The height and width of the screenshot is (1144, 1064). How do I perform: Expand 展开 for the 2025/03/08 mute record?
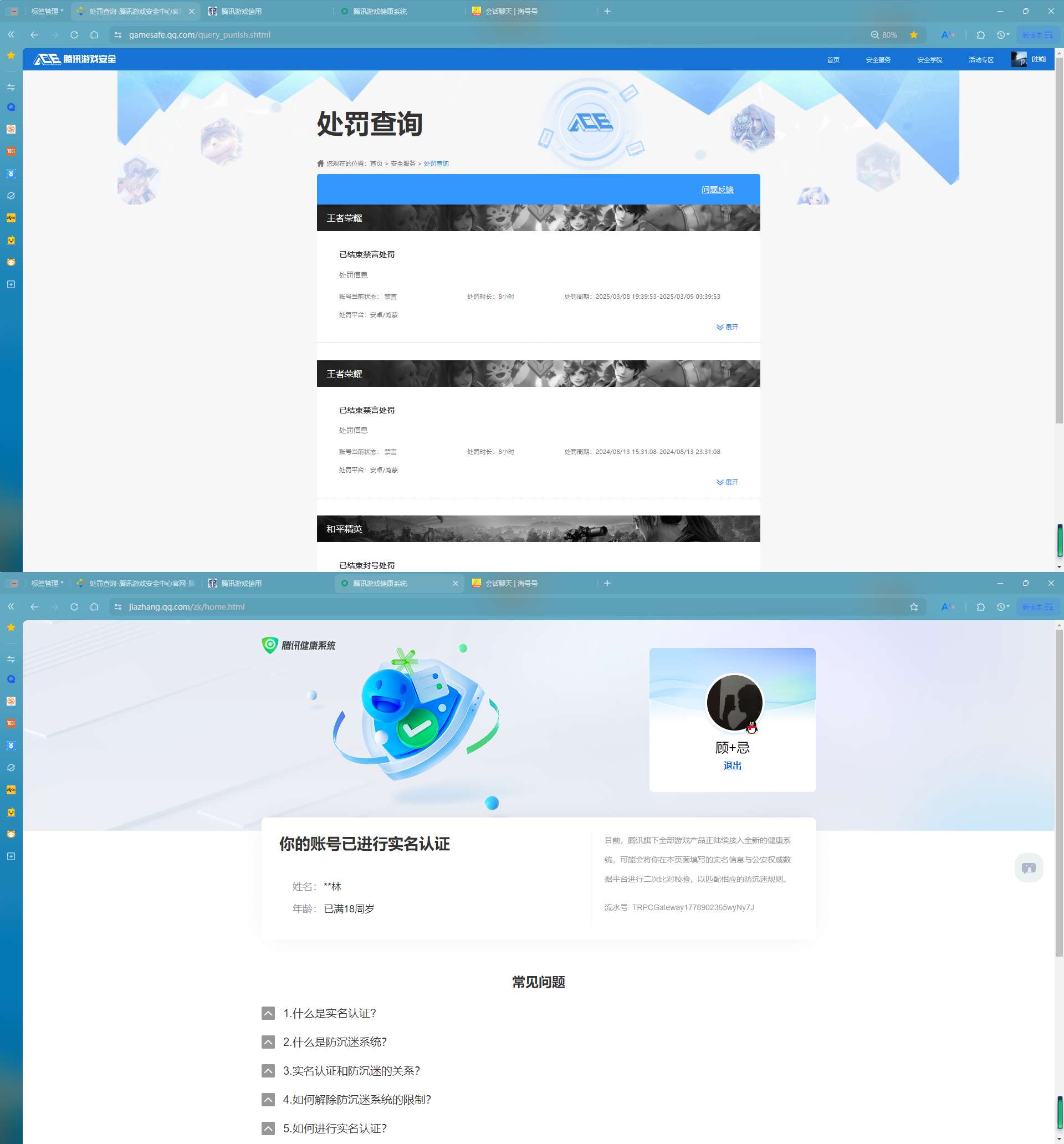(727, 327)
